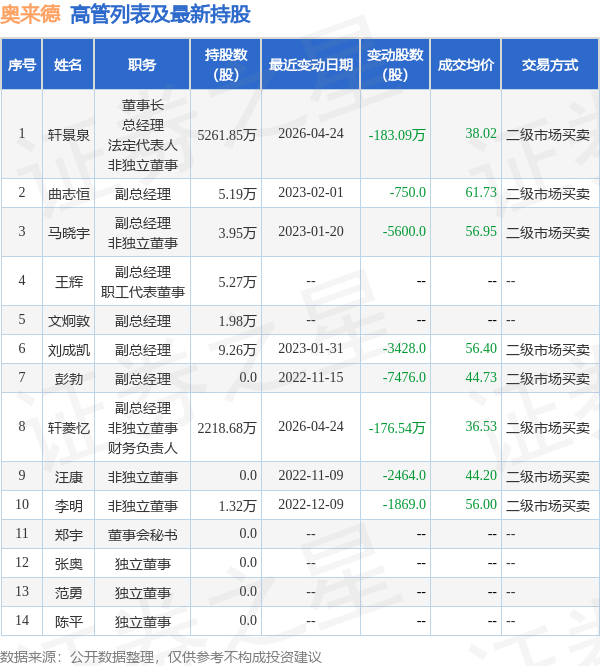This screenshot has width=600, height=666.
Task: Click the change value -183.09万
Action: 397,135
